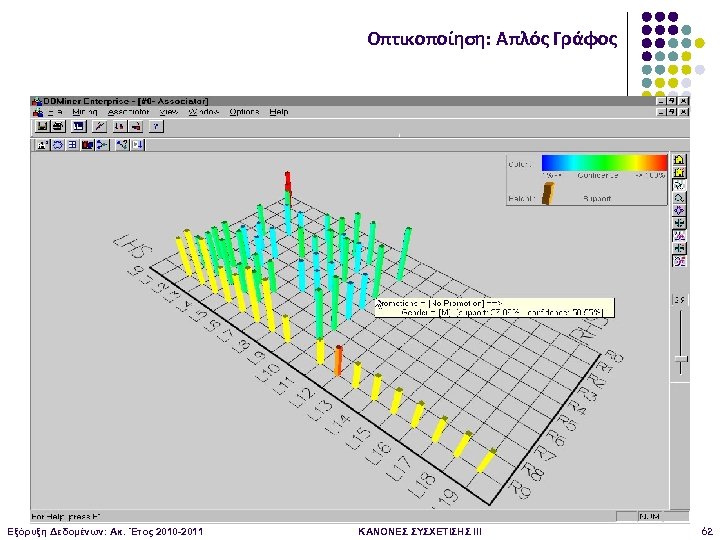Click the No Promotion rule tooltip
Image resolution: width=720 pixels, height=540 pixels.
pyautogui.click(x=495, y=308)
